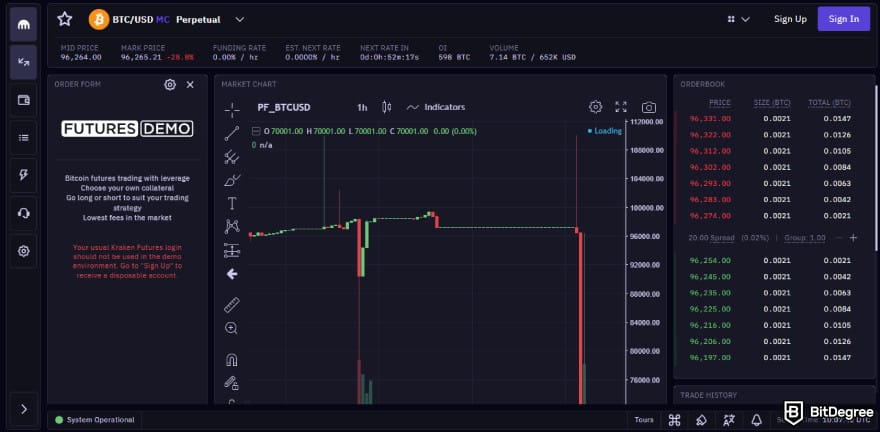
Task: Select the trend line drawing tool
Action: click(232, 134)
